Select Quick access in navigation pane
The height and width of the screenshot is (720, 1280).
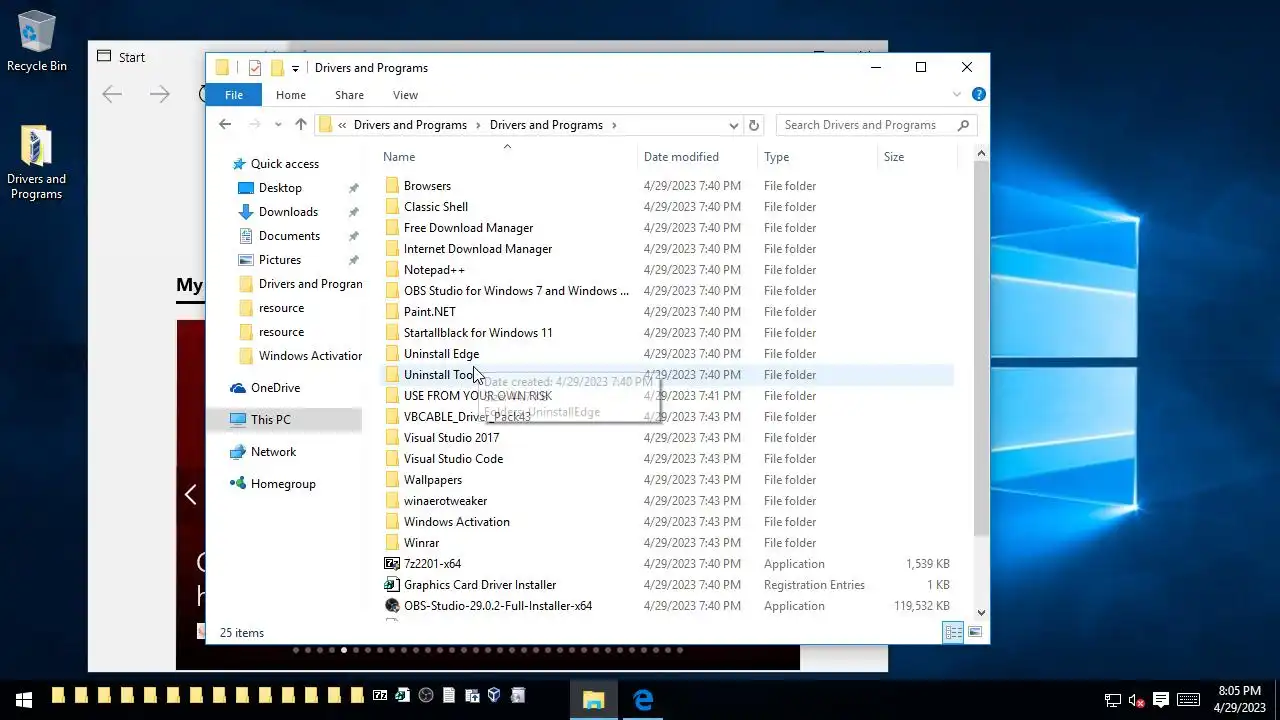point(285,164)
